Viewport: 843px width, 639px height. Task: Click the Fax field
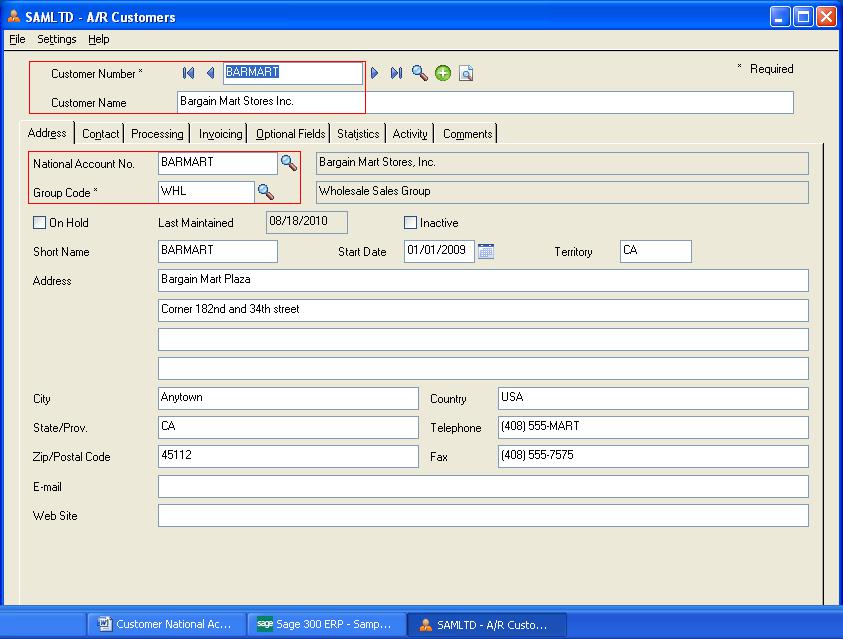point(653,456)
